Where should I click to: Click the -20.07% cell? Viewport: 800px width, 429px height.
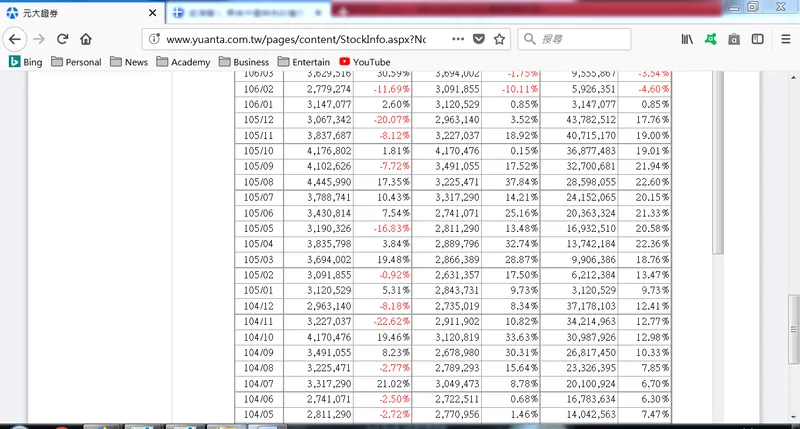pyautogui.click(x=391, y=120)
